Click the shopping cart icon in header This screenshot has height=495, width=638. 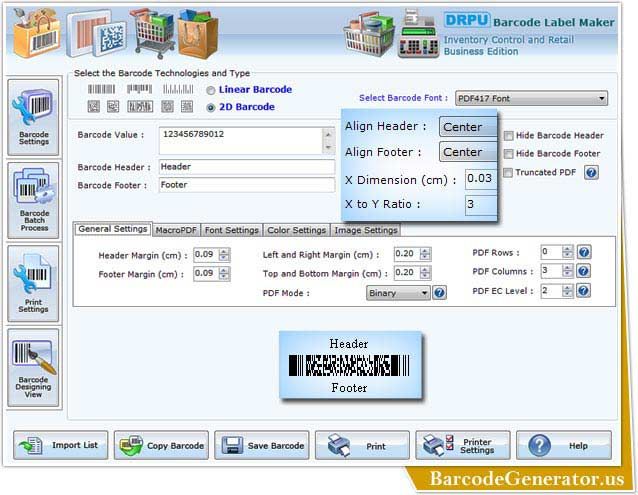click(153, 33)
